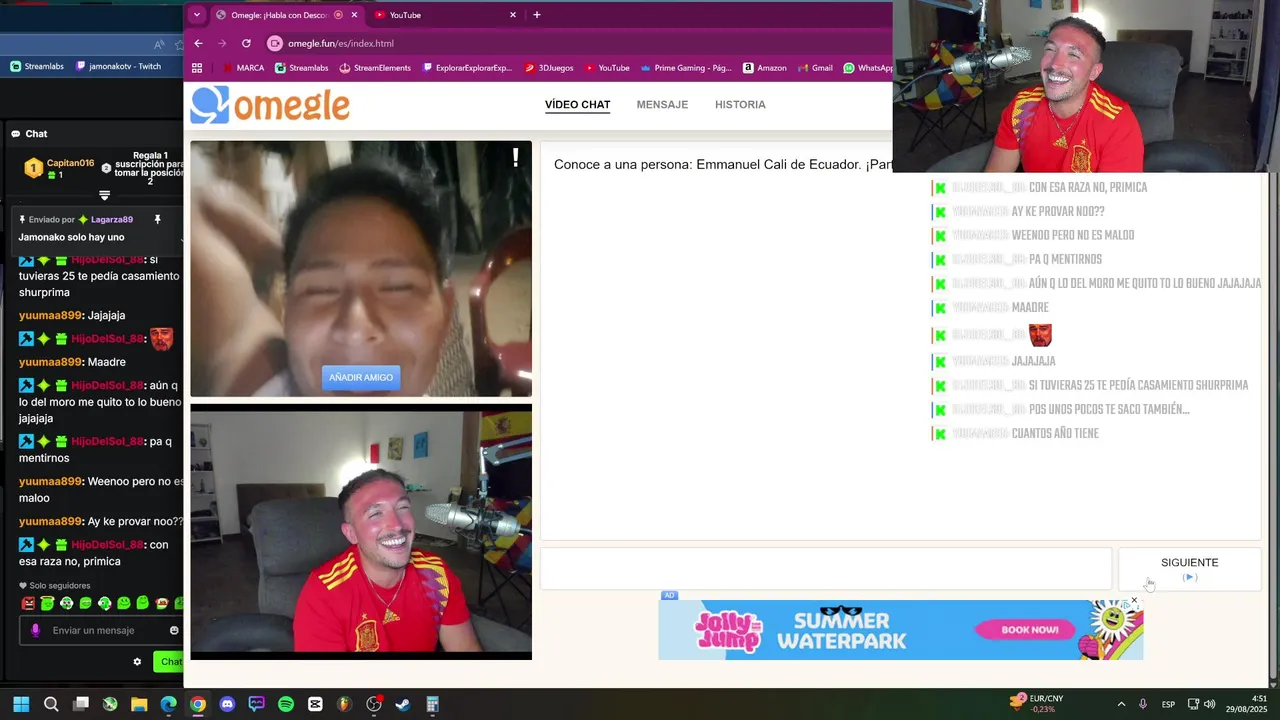This screenshot has height=720, width=1280.
Task: Open the Amazon bookmark
Action: coord(764,68)
